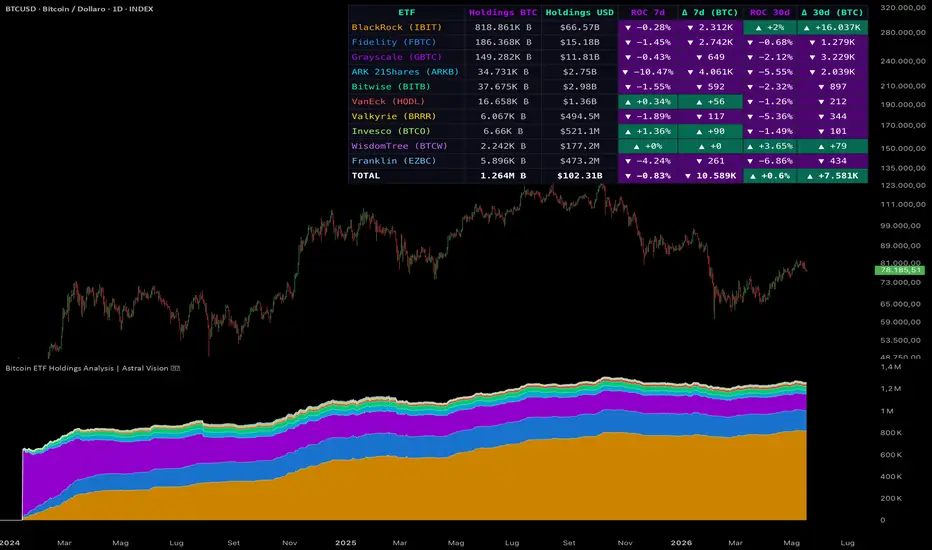Select the Fidelity (FBTC) row name
The height and width of the screenshot is (550, 932).
coord(393,42)
